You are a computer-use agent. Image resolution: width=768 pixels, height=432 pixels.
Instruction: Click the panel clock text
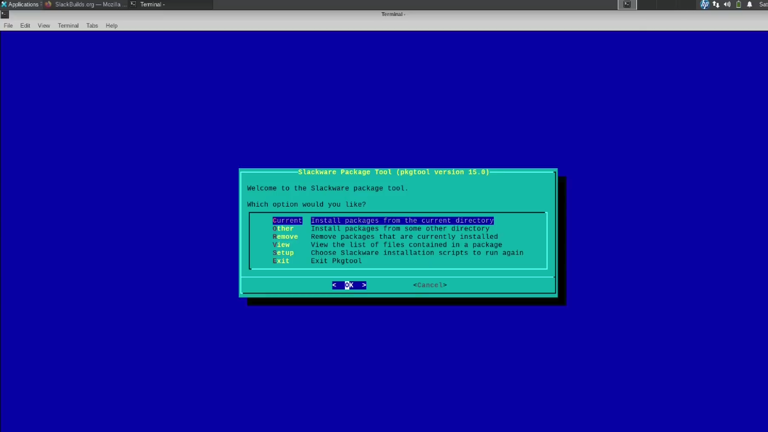click(x=763, y=4)
